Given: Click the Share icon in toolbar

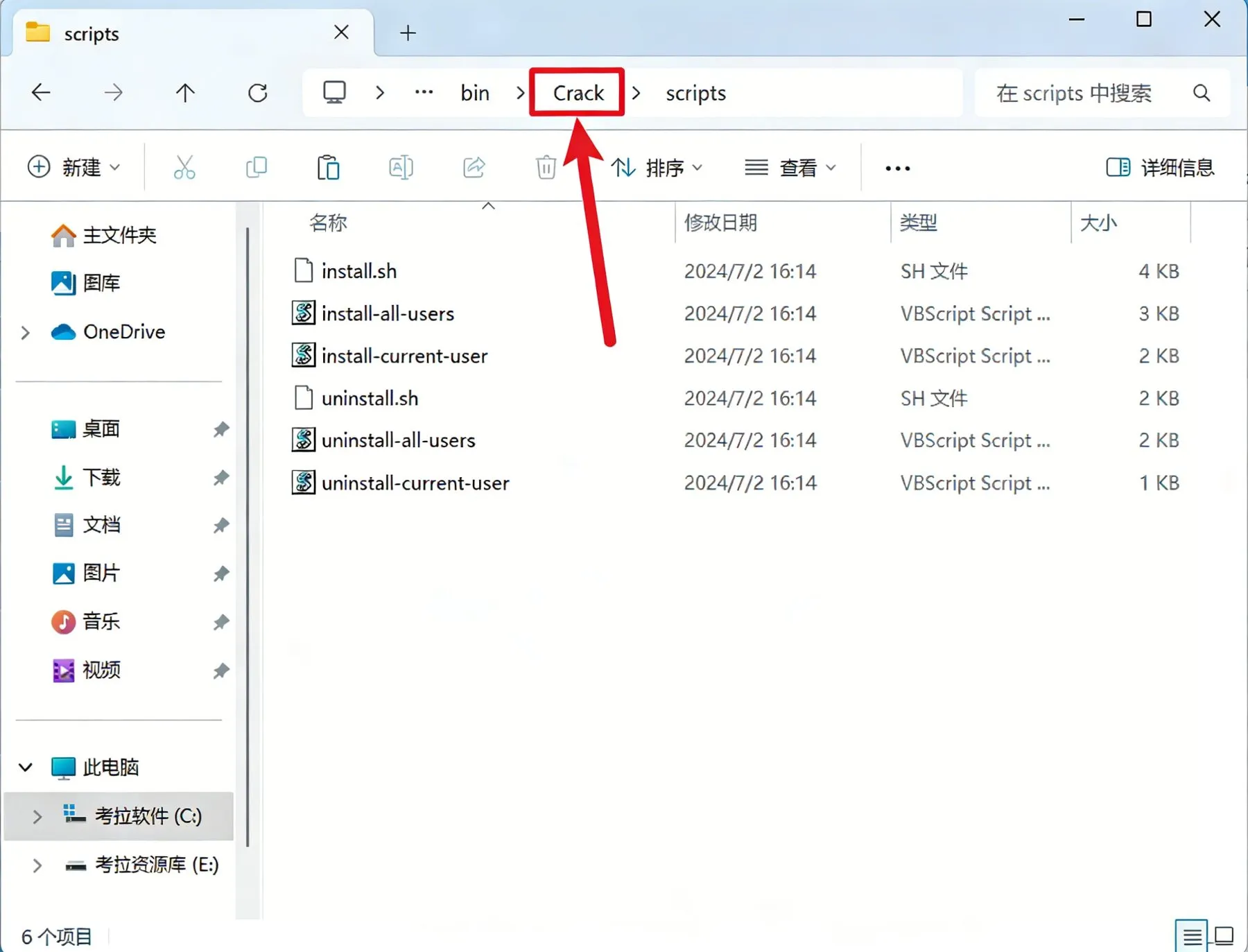Looking at the screenshot, I should coord(474,167).
